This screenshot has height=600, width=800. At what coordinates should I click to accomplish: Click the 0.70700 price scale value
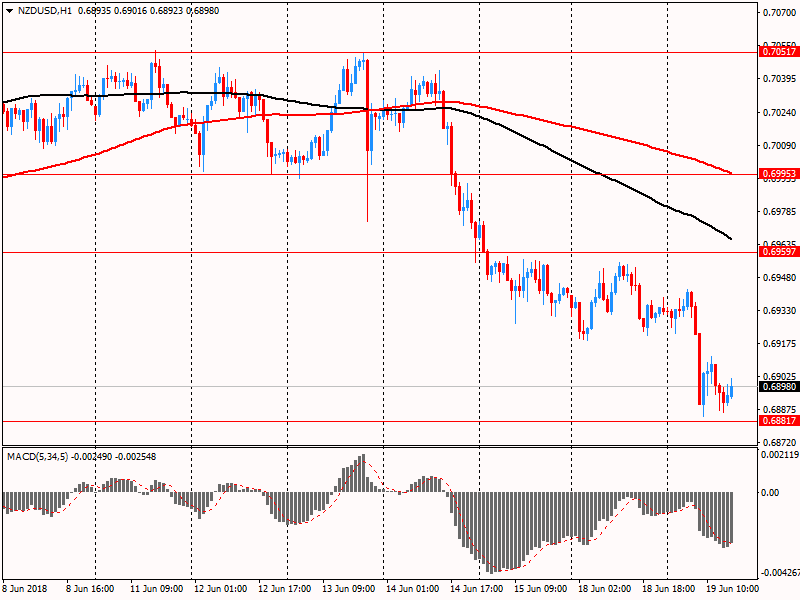(780, 12)
